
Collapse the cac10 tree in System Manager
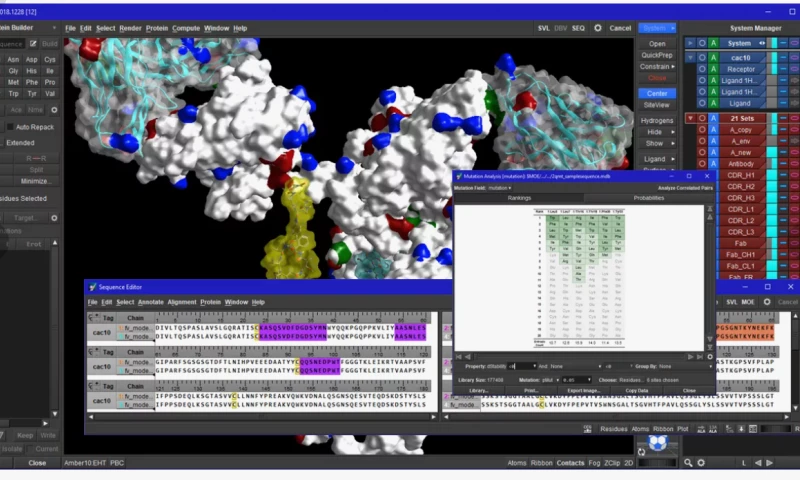click(x=690, y=58)
